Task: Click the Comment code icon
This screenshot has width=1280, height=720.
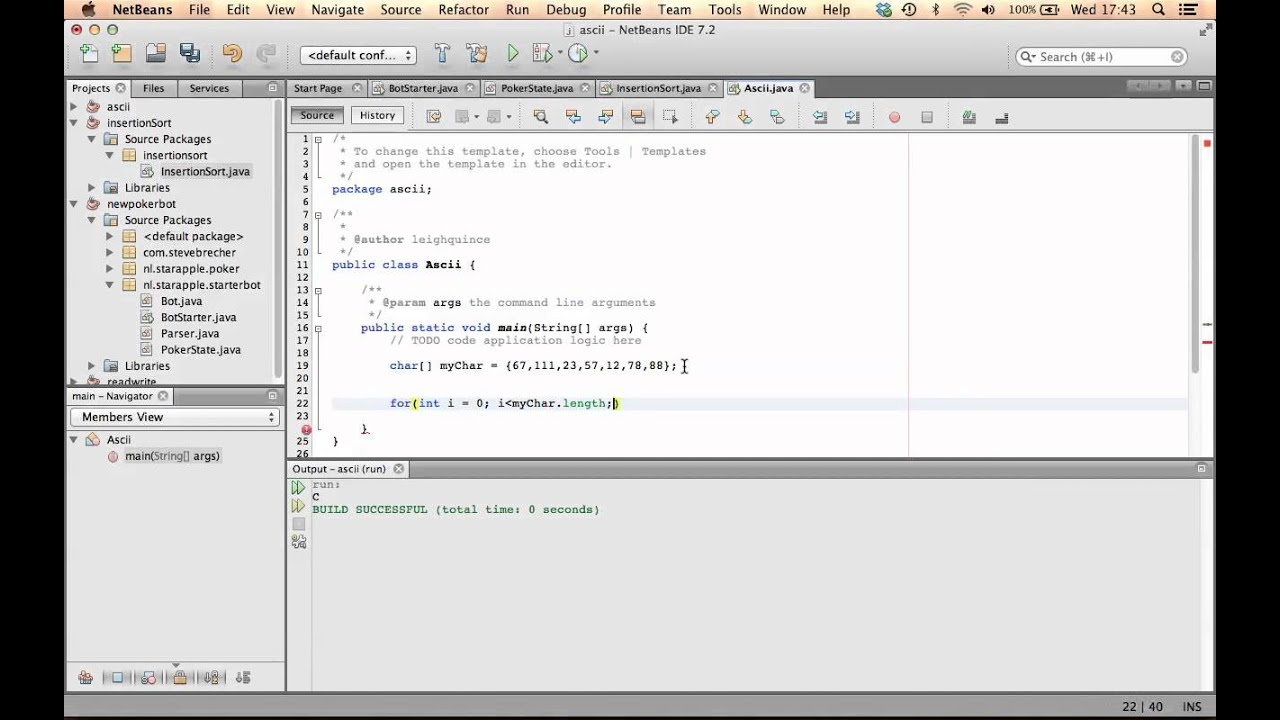Action: coord(969,117)
